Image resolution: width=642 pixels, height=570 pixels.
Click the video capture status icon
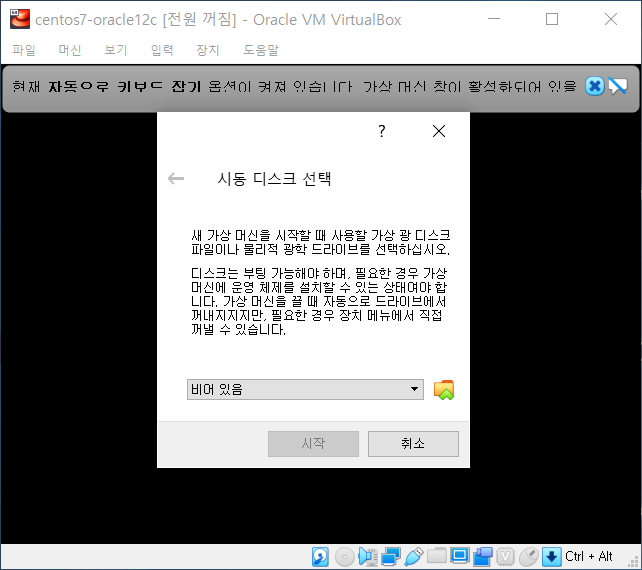(483, 557)
